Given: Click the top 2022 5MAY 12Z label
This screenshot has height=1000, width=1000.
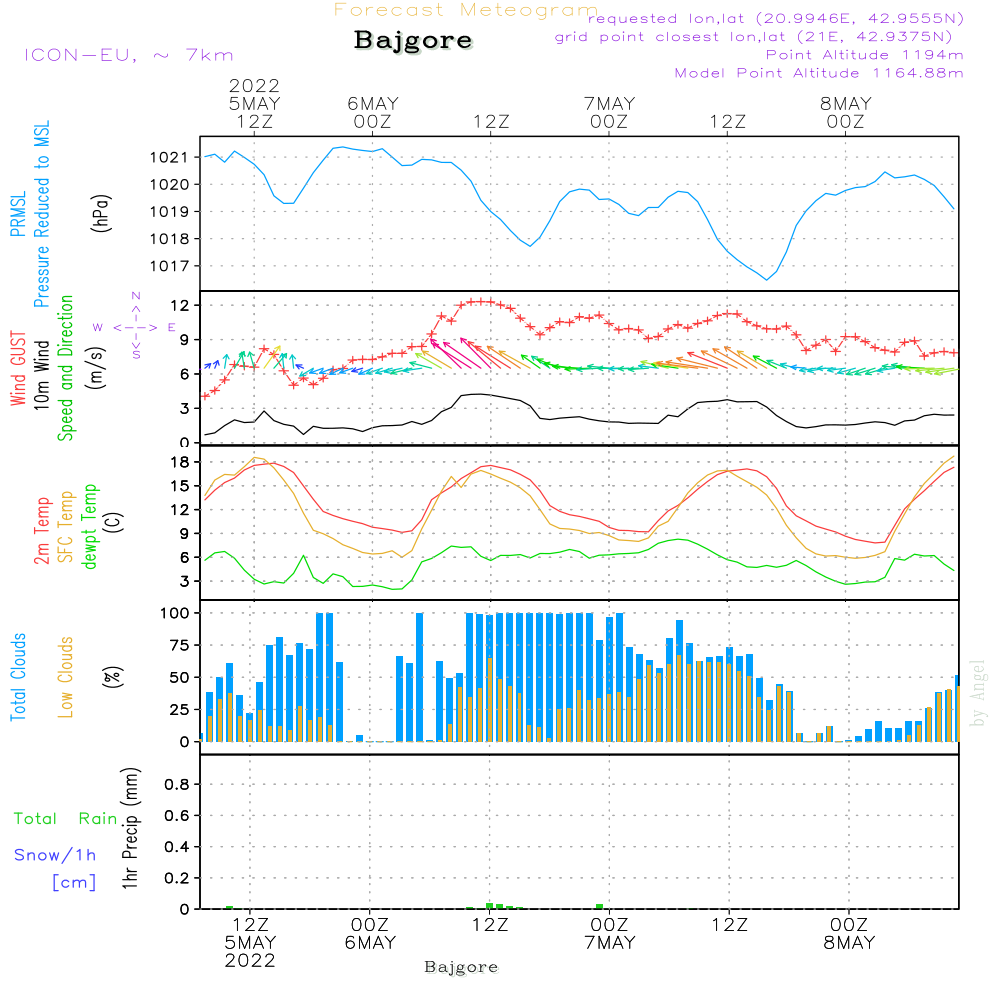Looking at the screenshot, I should point(254,103).
